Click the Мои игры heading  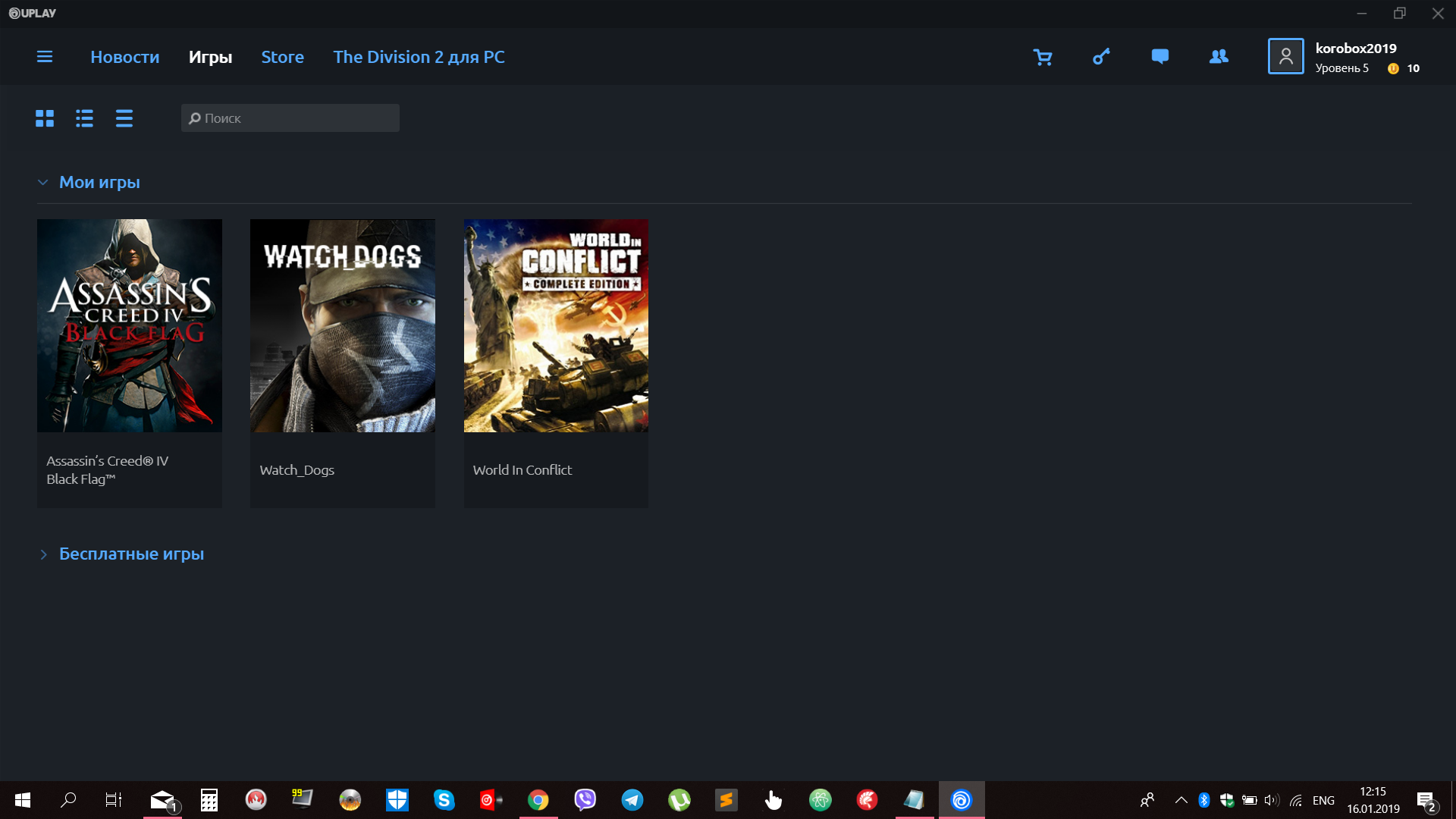tap(99, 182)
